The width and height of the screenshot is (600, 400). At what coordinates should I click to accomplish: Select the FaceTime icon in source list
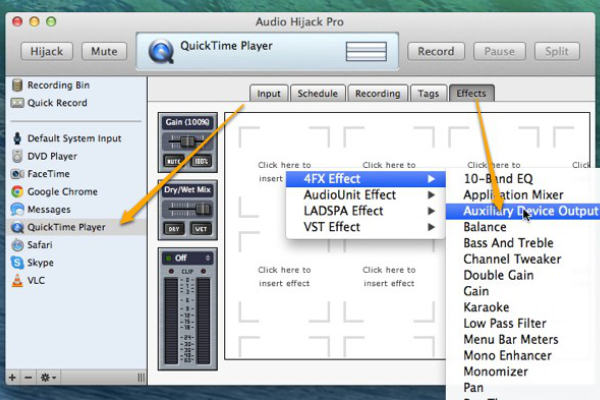point(17,174)
